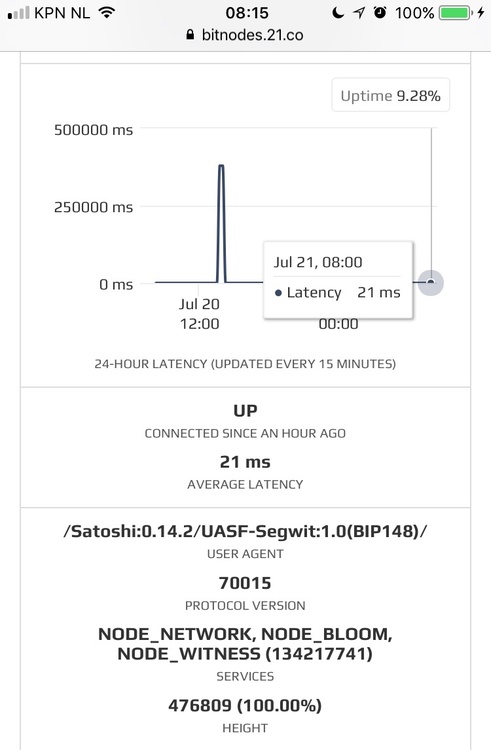
Task: Tap the alarm clock status icon
Action: [380, 12]
